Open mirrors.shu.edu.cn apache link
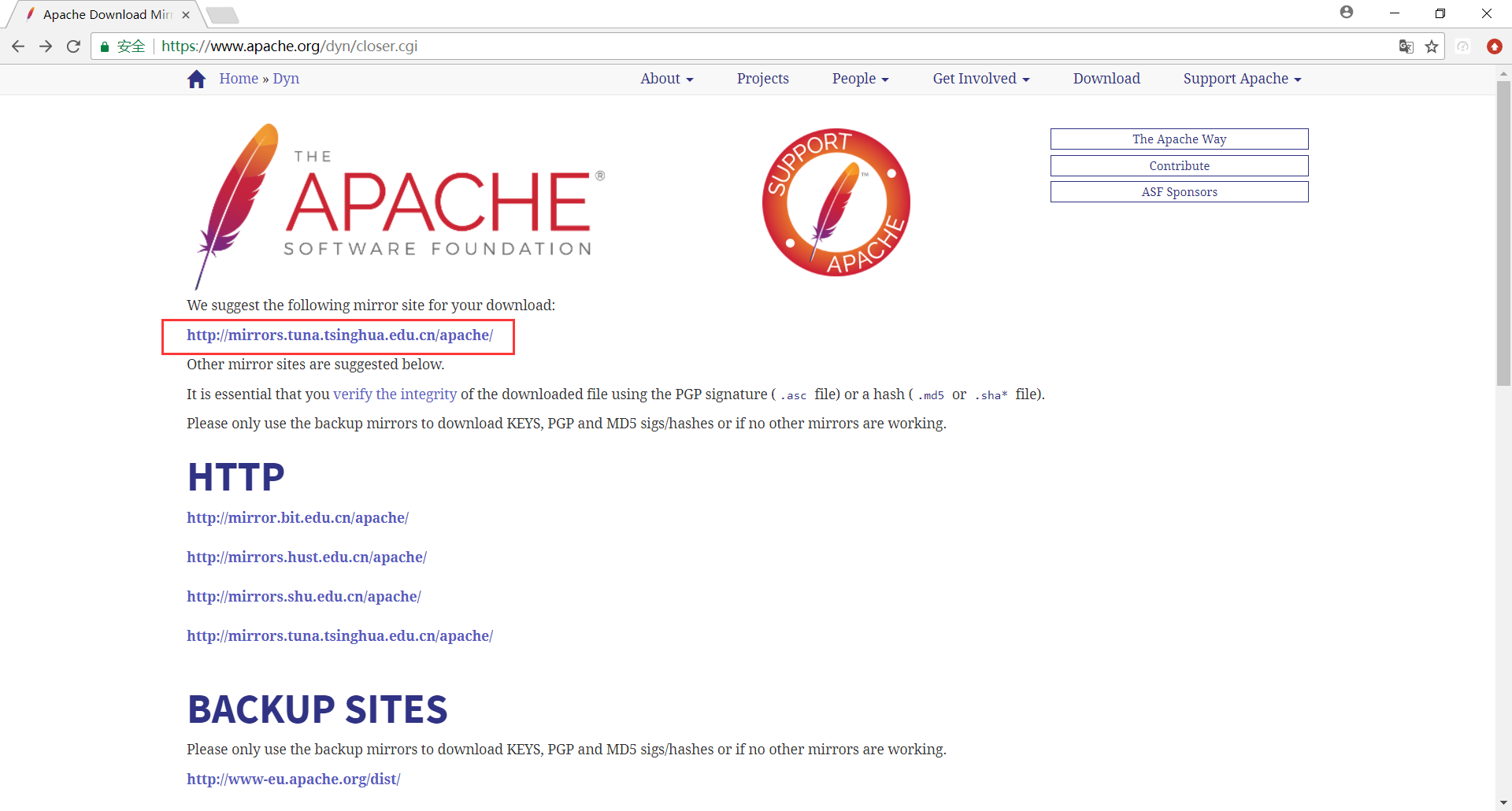1512x811 pixels. pyautogui.click(x=304, y=597)
